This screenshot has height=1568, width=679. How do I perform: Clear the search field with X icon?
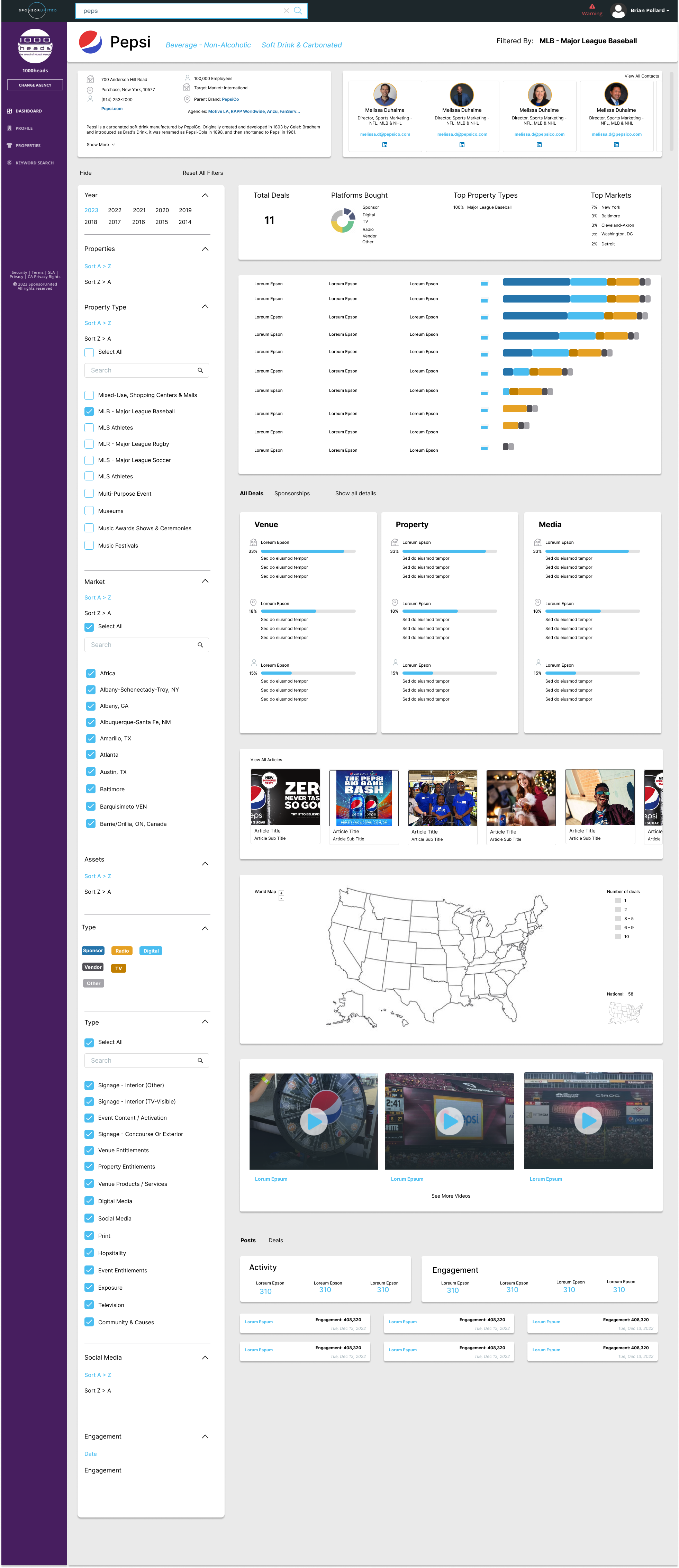(286, 10)
